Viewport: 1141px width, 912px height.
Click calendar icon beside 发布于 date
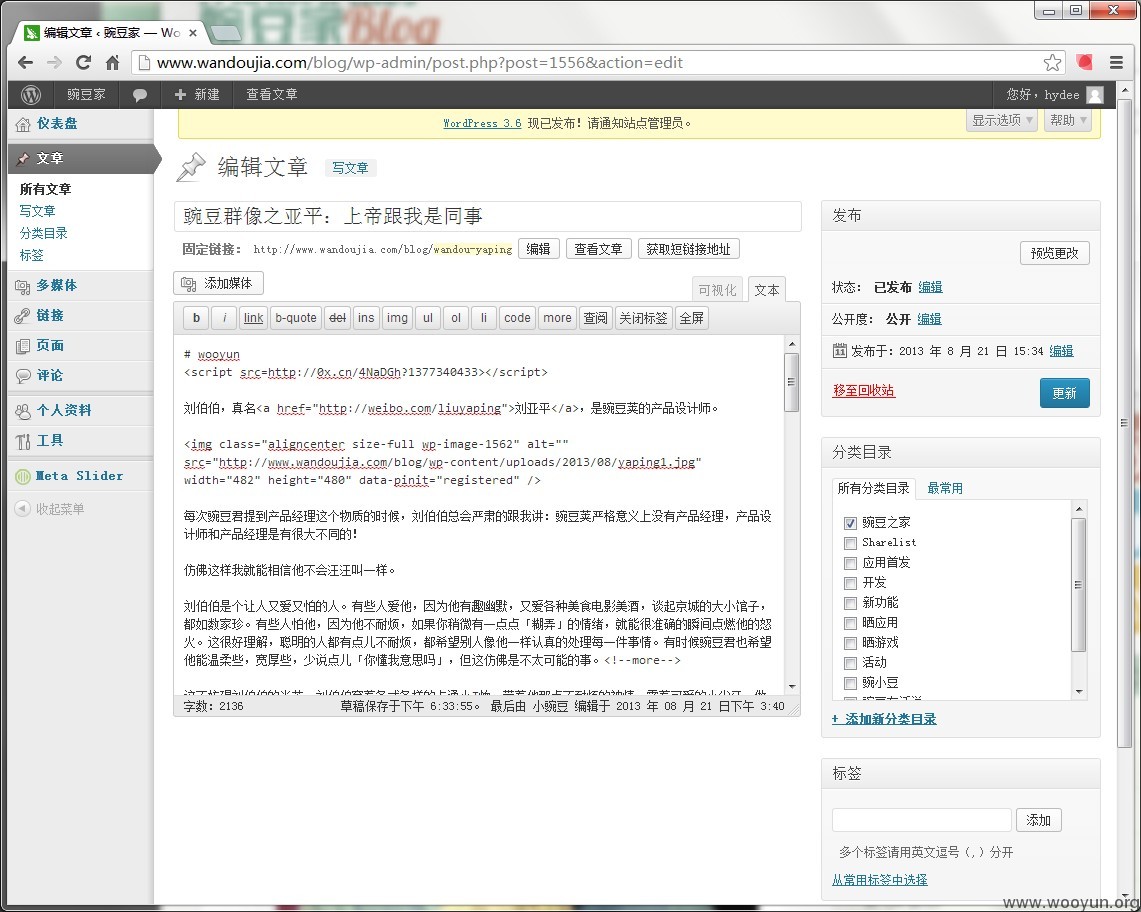(839, 351)
